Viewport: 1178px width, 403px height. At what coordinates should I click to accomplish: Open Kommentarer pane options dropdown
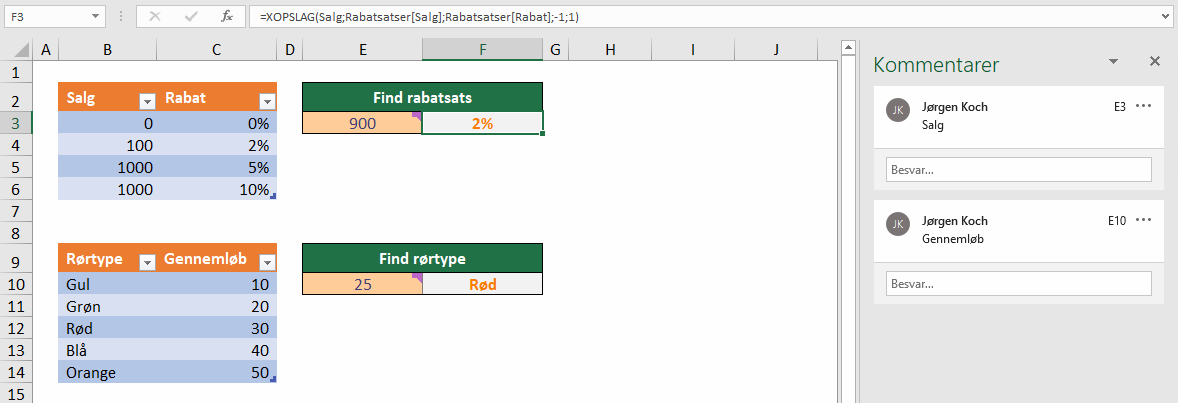tap(1113, 62)
